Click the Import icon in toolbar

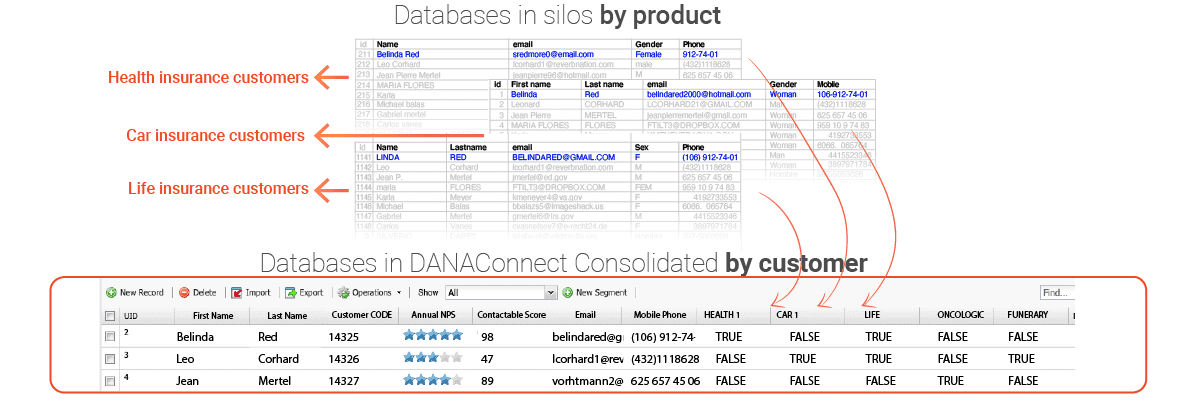point(237,293)
